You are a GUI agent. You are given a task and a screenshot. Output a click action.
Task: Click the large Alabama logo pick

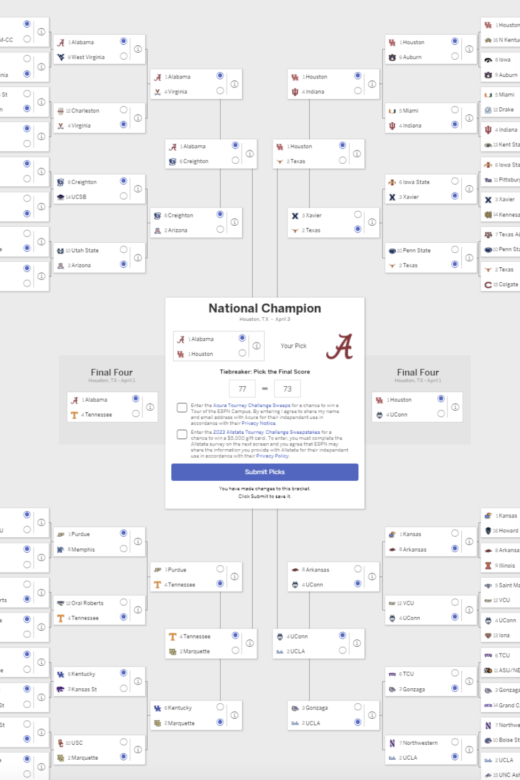pyautogui.click(x=339, y=347)
